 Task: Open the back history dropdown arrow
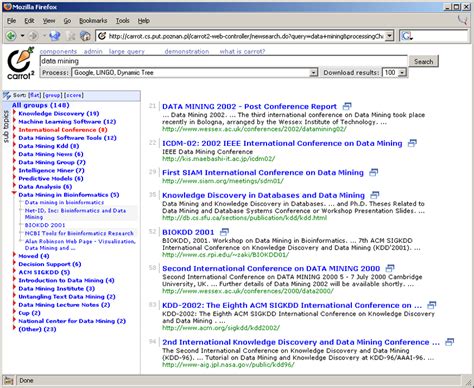click(22, 36)
